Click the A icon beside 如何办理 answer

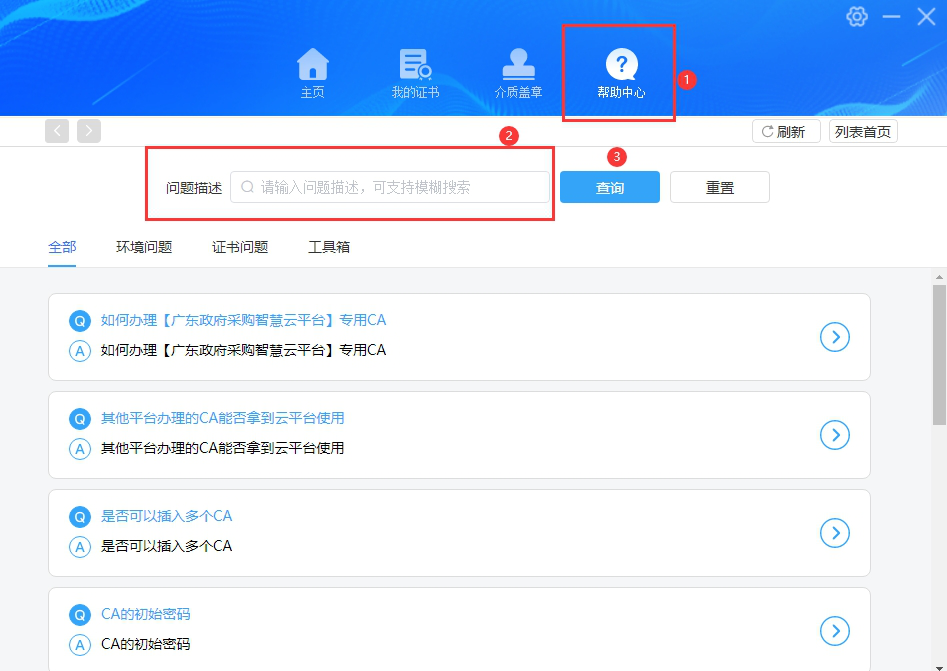coord(80,351)
